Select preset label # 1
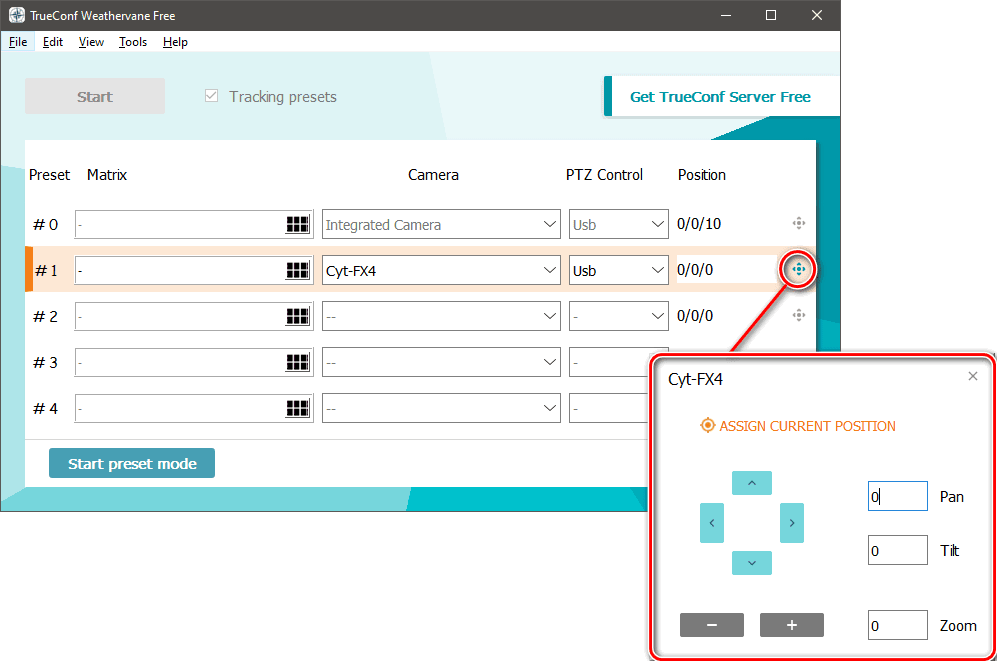This screenshot has width=997, height=661. click(x=46, y=271)
